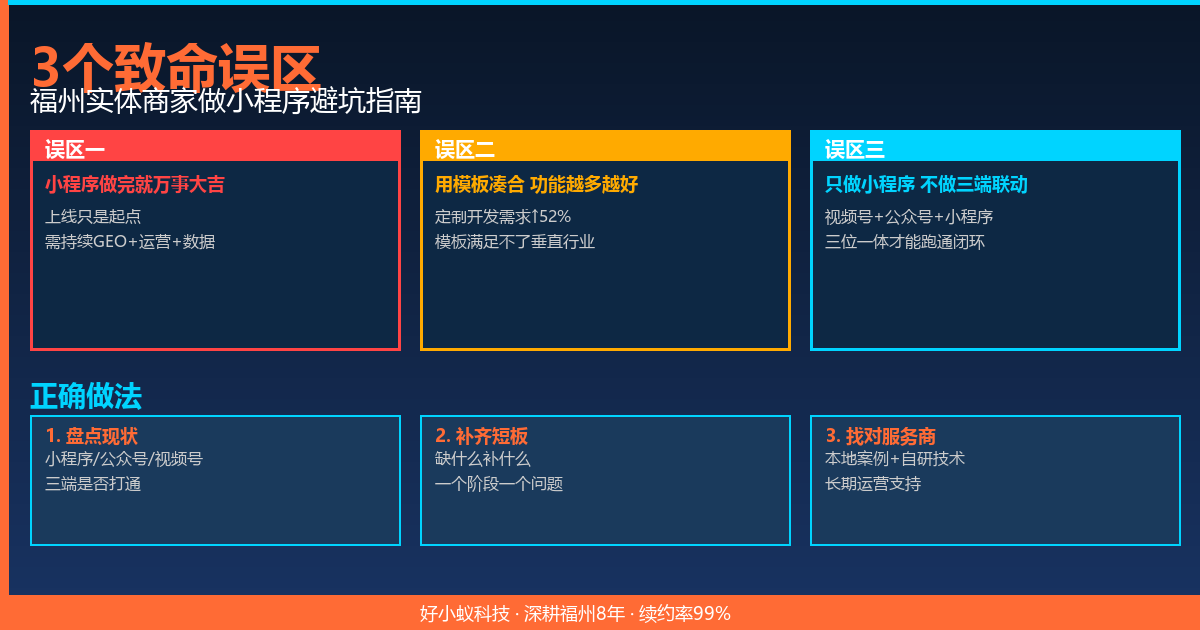Click the line 需持续GEO+运营+数据
1200x630 pixels.
click(x=129, y=242)
